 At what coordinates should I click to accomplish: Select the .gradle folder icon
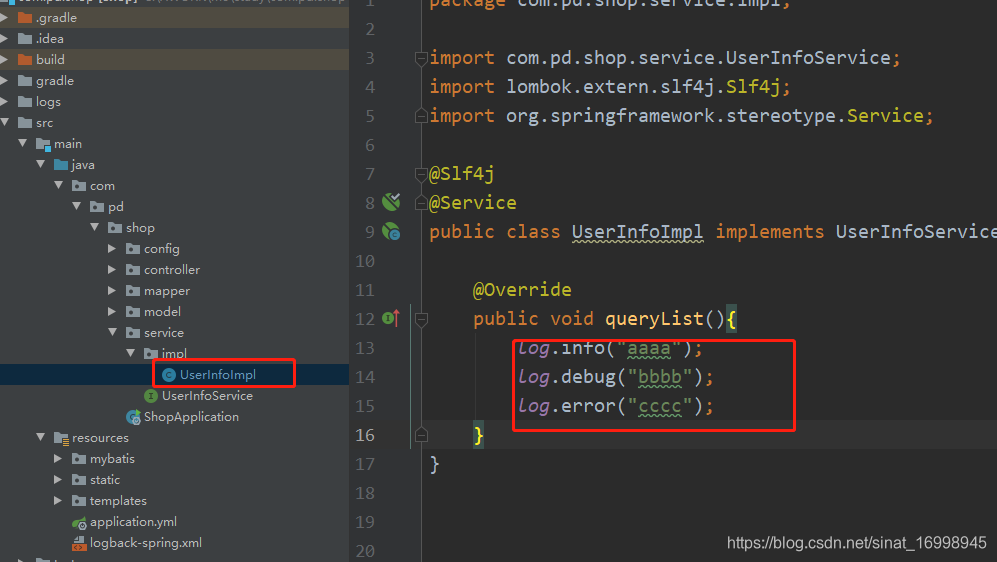tap(25, 18)
